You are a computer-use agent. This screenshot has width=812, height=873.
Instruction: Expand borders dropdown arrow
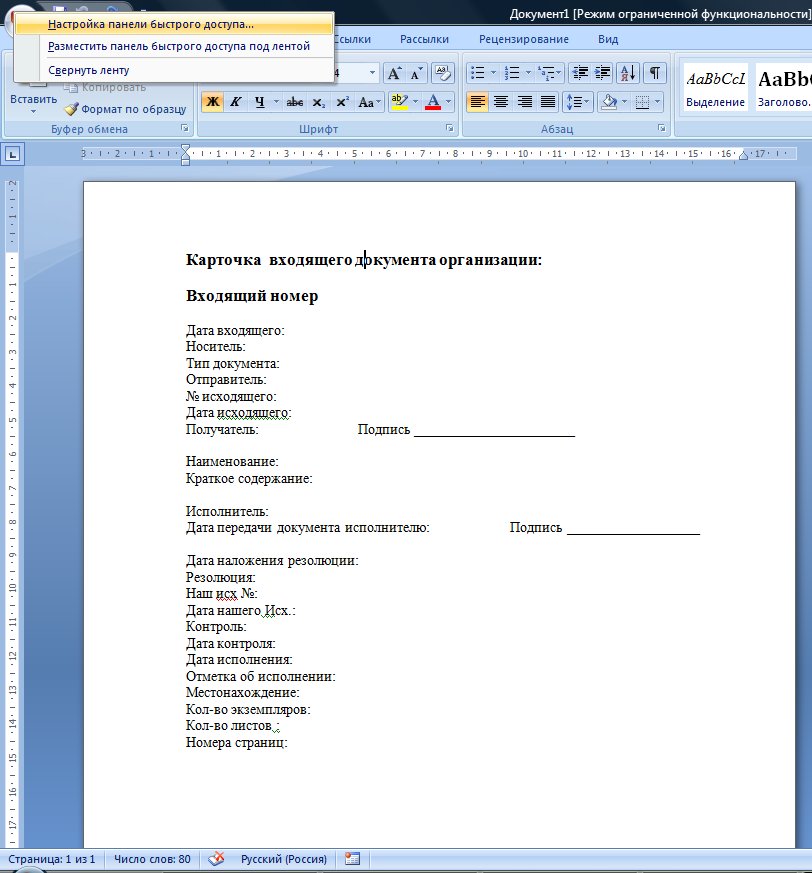[658, 102]
